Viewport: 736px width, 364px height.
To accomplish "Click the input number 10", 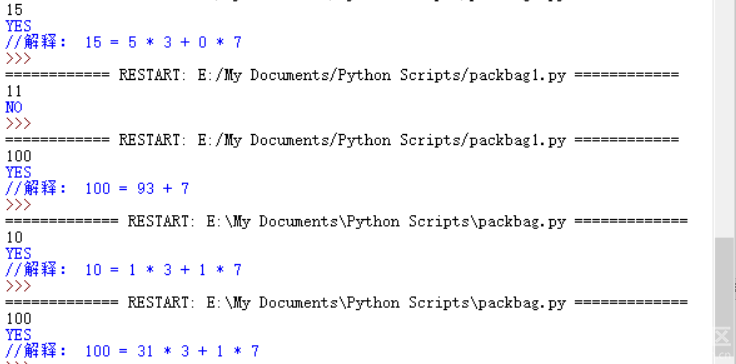I will [x=14, y=238].
